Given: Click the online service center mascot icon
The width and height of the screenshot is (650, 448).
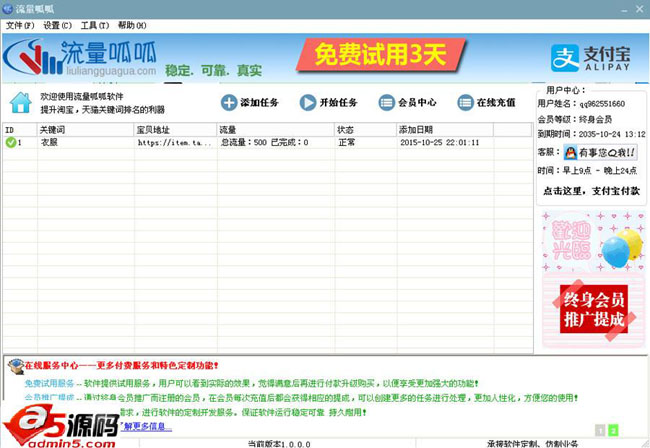Looking at the screenshot, I should click(x=16, y=366).
